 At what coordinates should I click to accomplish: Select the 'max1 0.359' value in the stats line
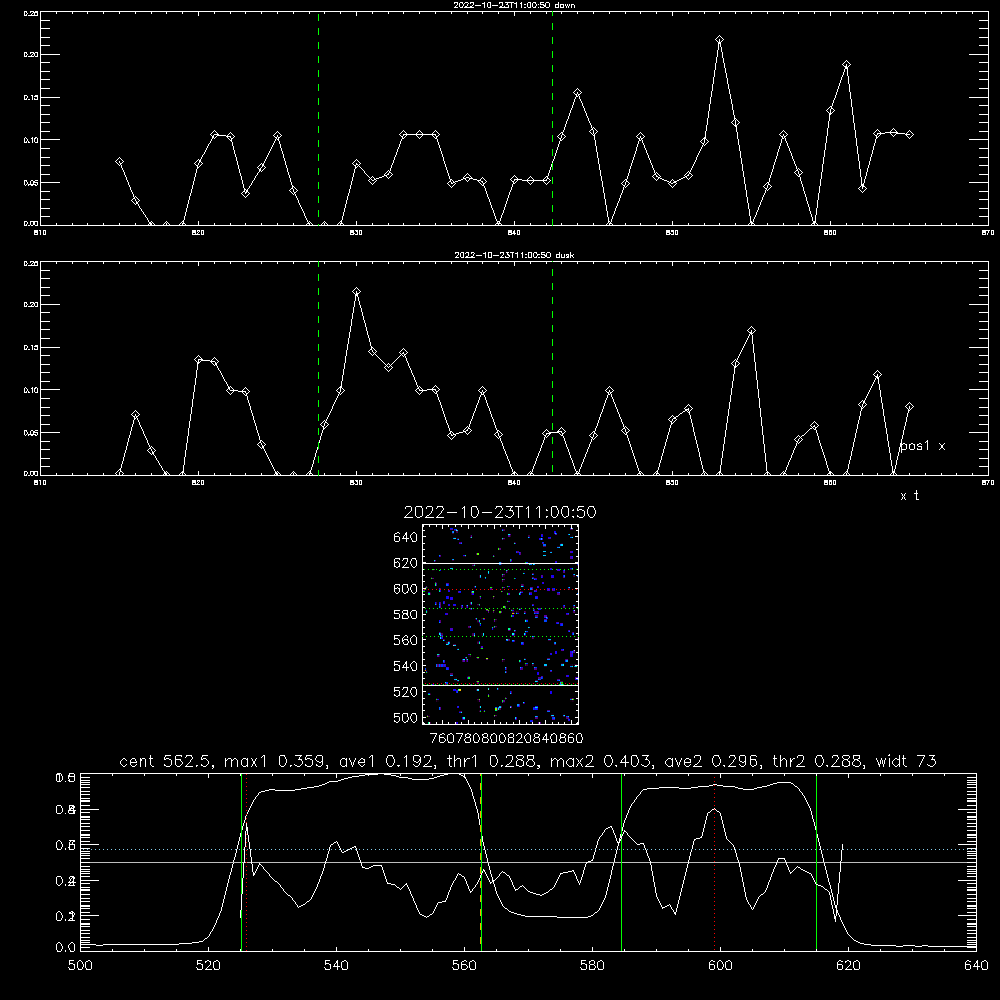tap(277, 761)
